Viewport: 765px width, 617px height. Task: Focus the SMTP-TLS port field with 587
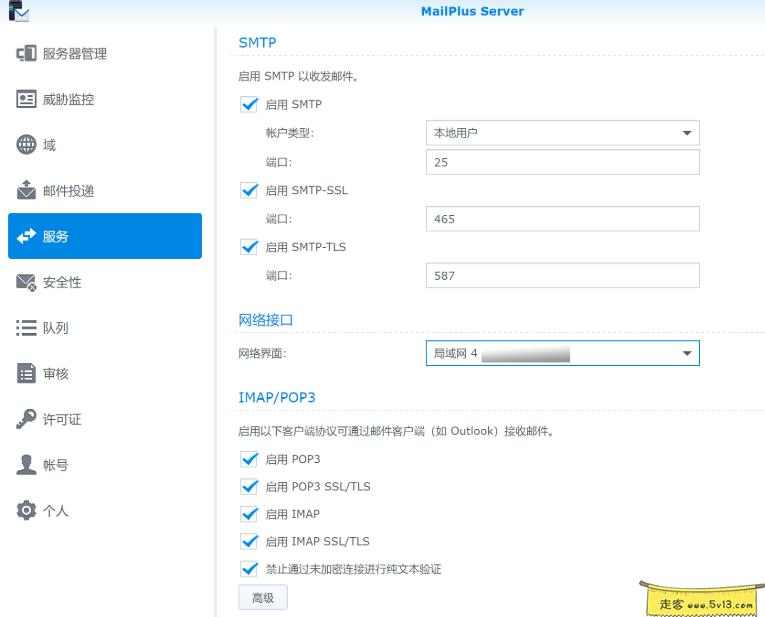pos(561,275)
